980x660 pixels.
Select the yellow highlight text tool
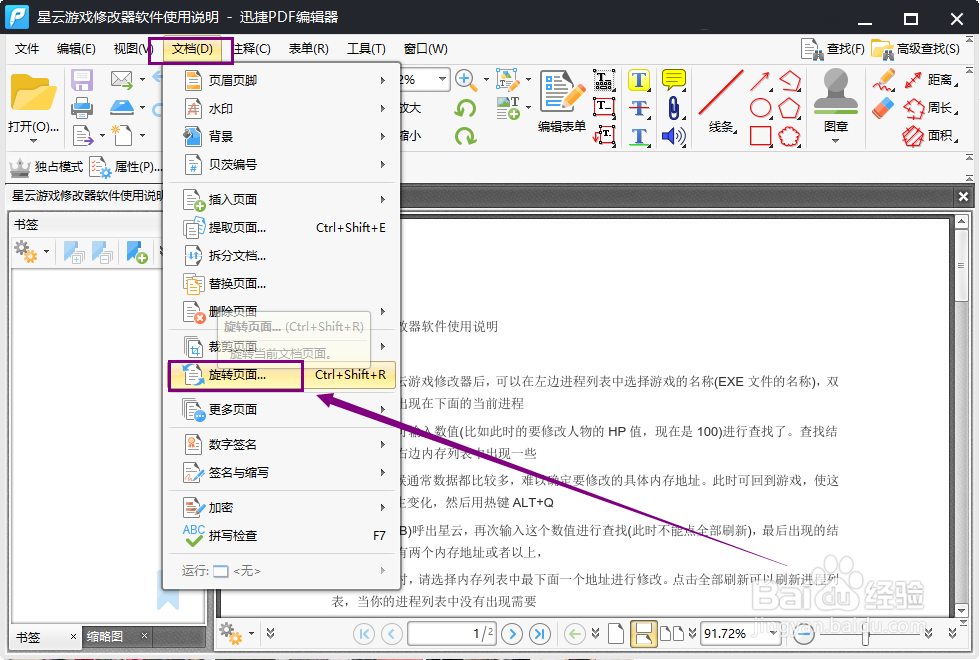click(x=639, y=80)
